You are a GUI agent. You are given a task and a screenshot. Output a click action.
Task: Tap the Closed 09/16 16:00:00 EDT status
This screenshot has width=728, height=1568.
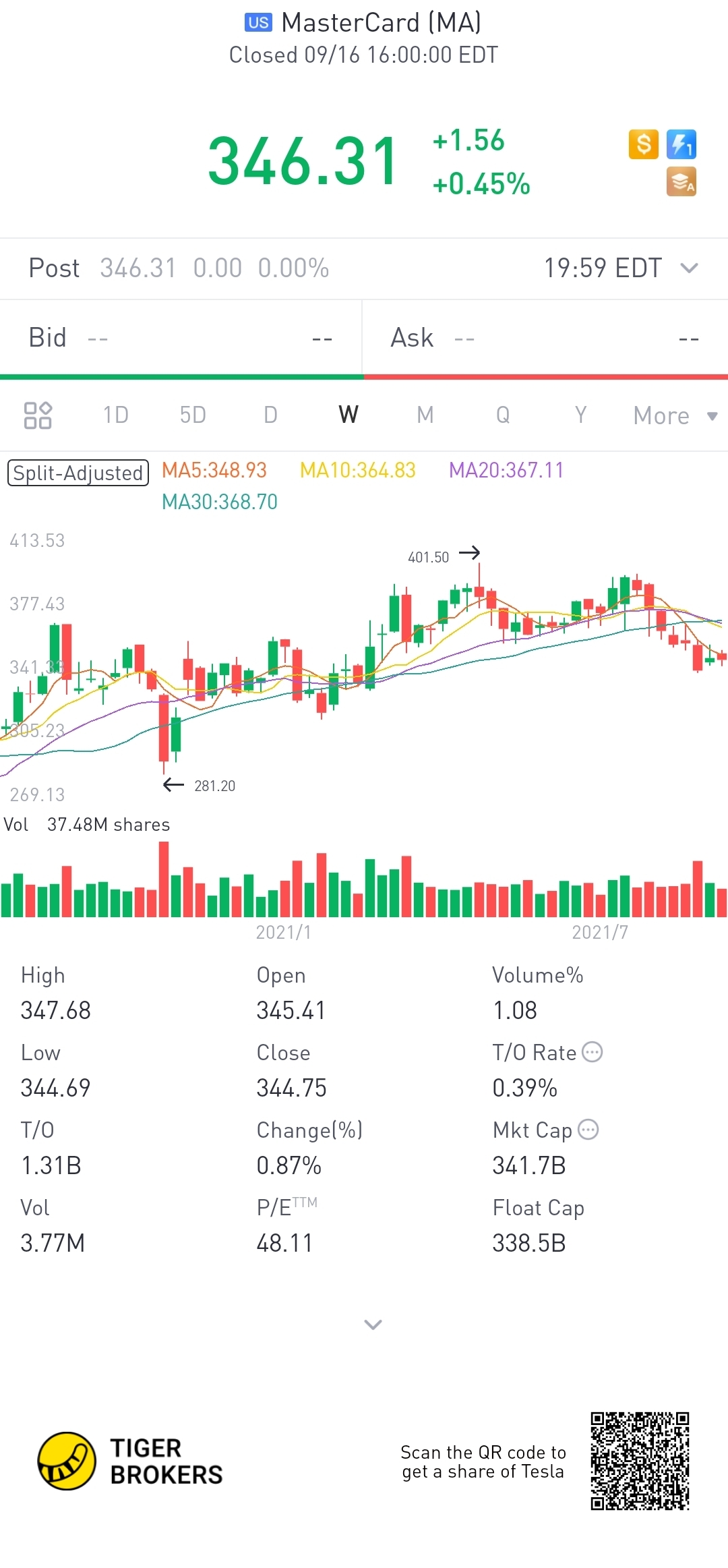[x=363, y=55]
